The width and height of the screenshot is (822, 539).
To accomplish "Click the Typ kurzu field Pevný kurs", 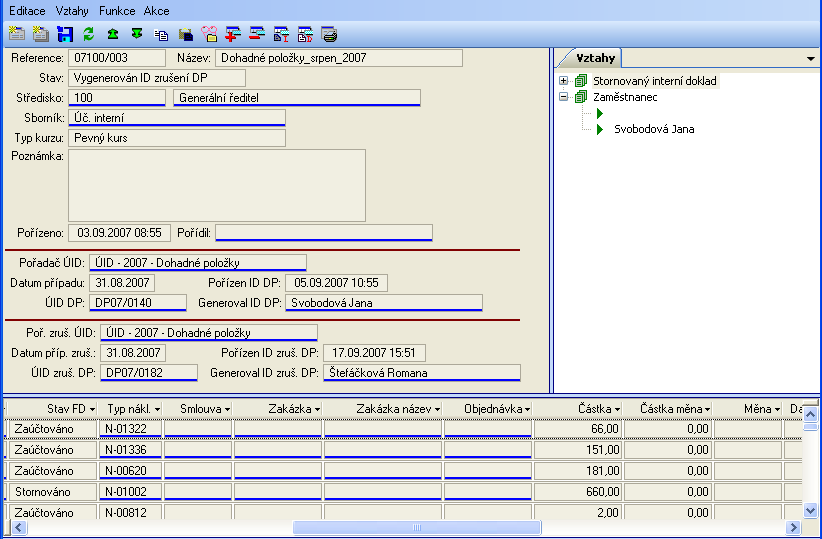I will click(x=177, y=138).
